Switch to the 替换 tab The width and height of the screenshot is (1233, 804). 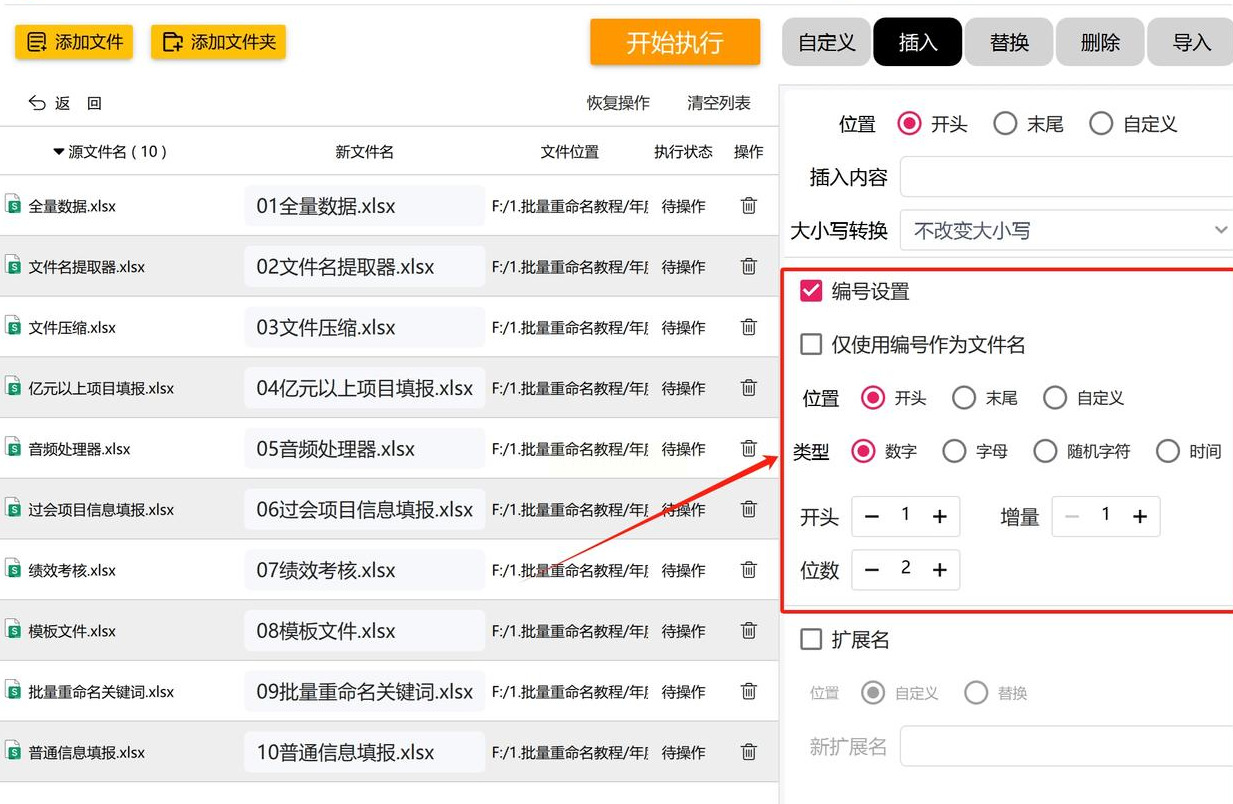coord(1009,43)
